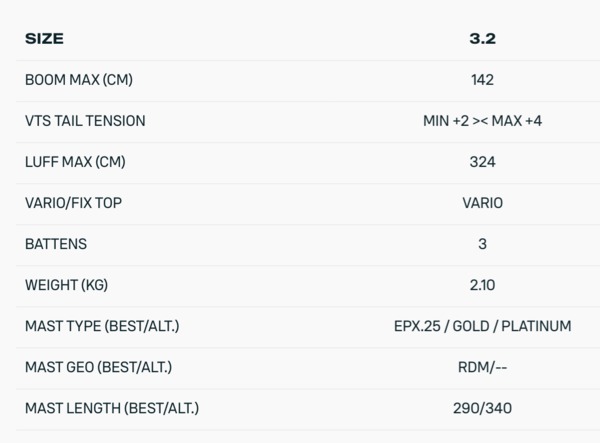This screenshot has width=600, height=443.
Task: Click the battens count value 3
Action: (482, 244)
